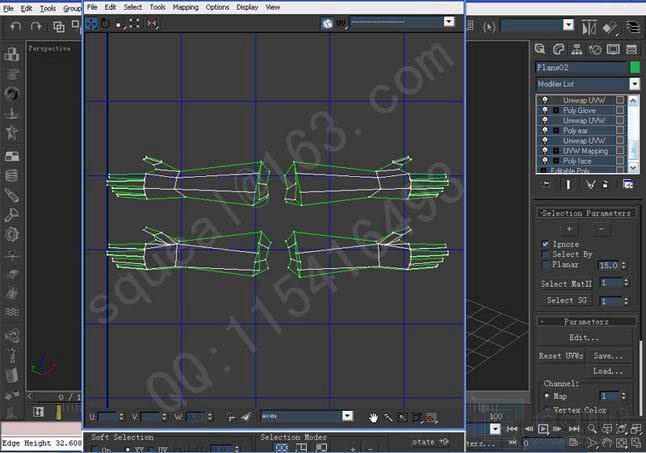646x453 pixels.
Task: Click the Save... button
Action: [x=608, y=356]
